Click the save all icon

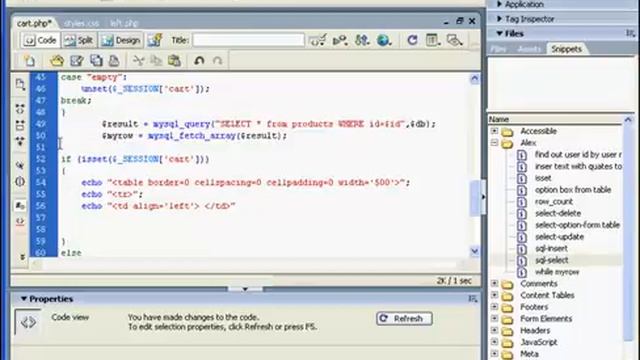click(96, 61)
